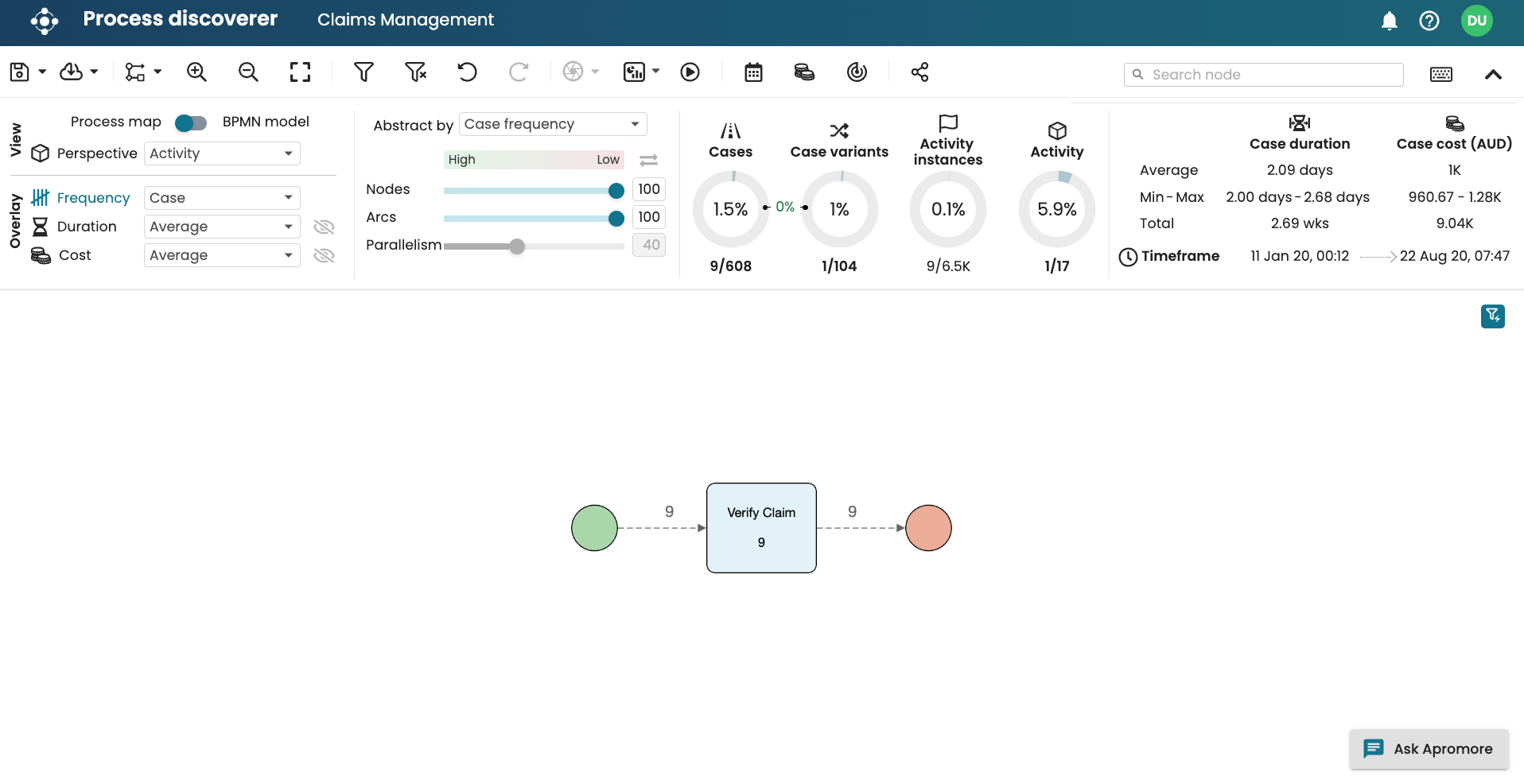This screenshot has height=784, width=1524.
Task: Click the zoom in magnifier icon
Action: 196,72
